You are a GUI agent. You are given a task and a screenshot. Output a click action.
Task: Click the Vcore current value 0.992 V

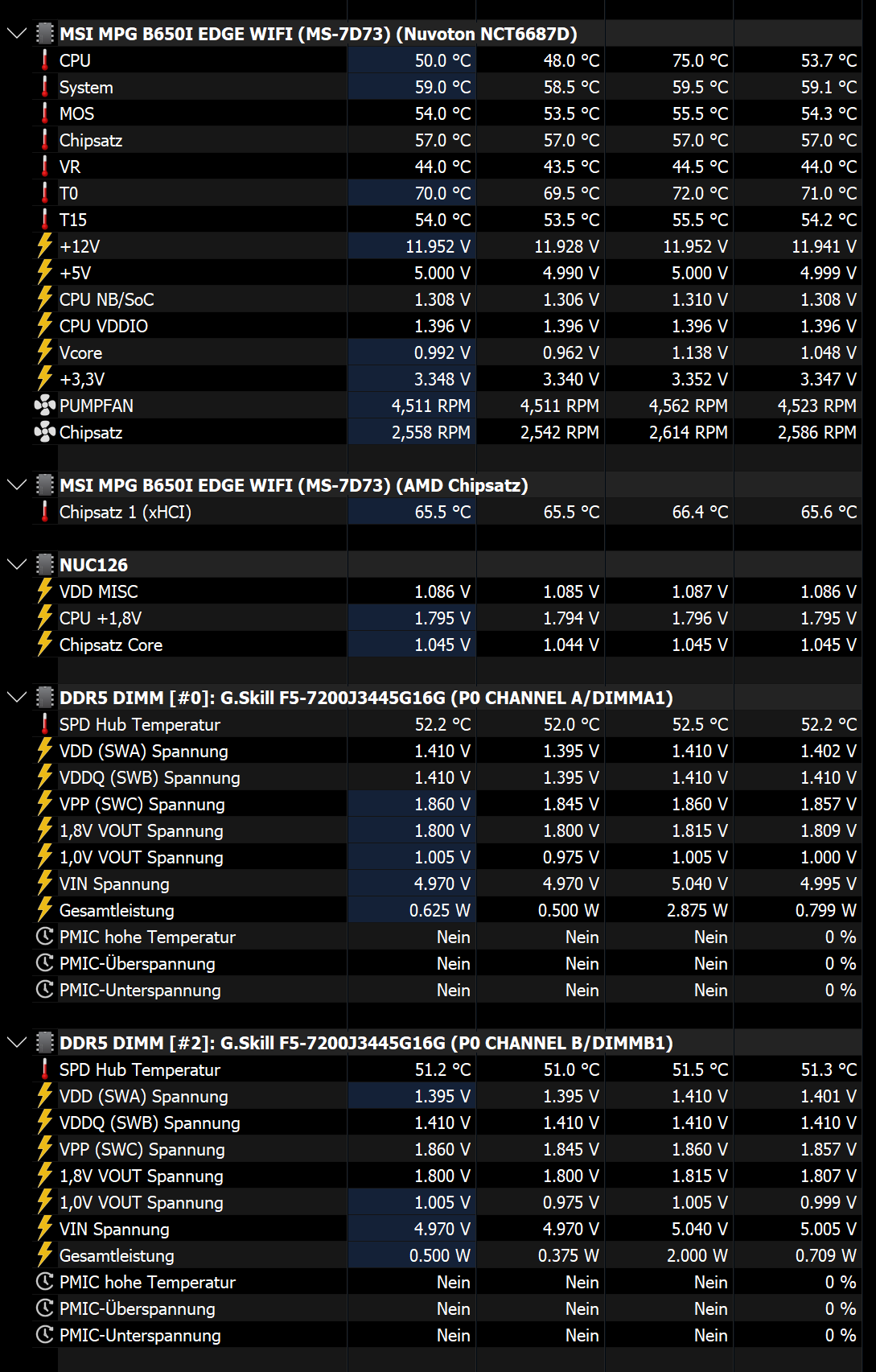[442, 352]
